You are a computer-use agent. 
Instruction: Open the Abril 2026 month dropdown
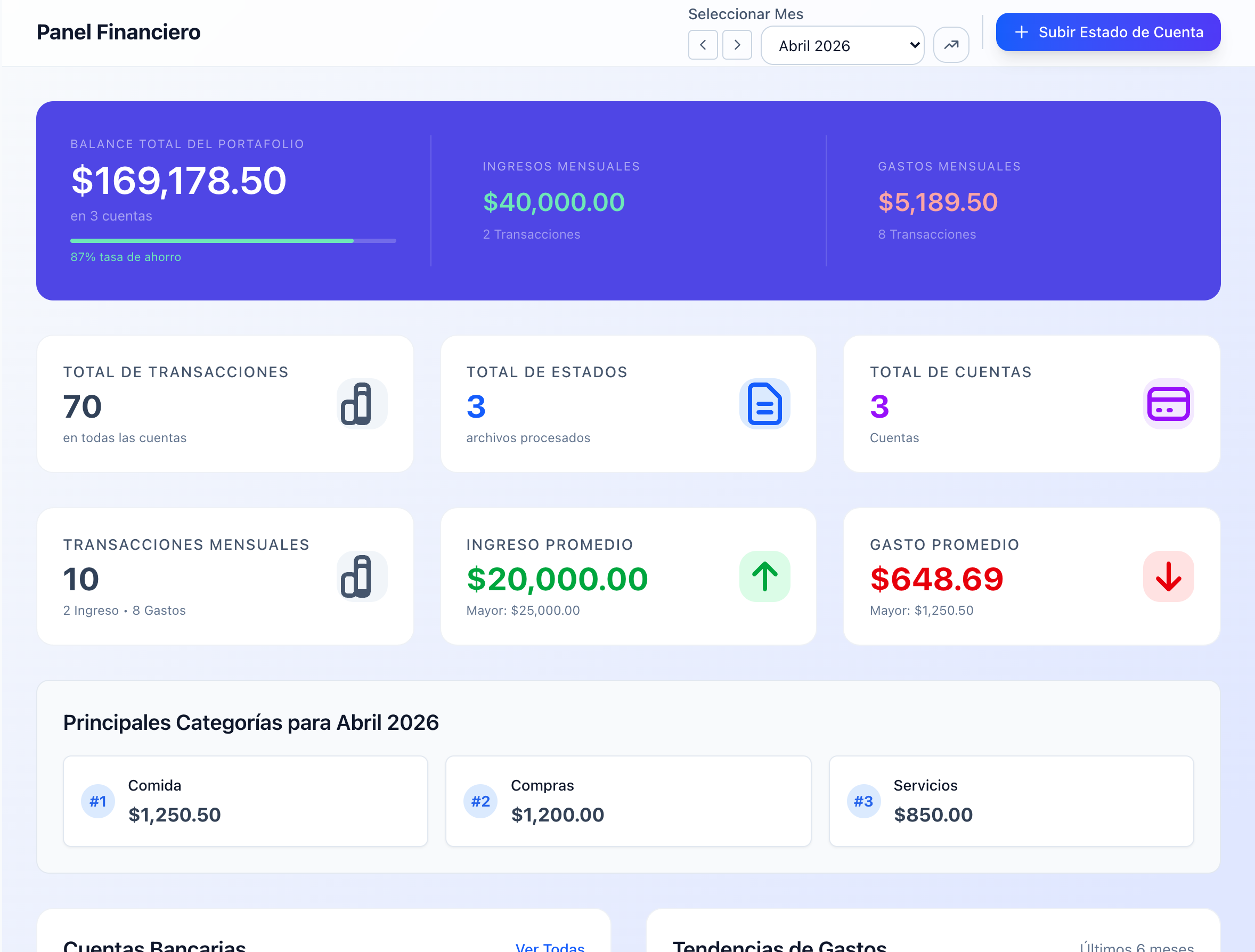[x=842, y=45]
